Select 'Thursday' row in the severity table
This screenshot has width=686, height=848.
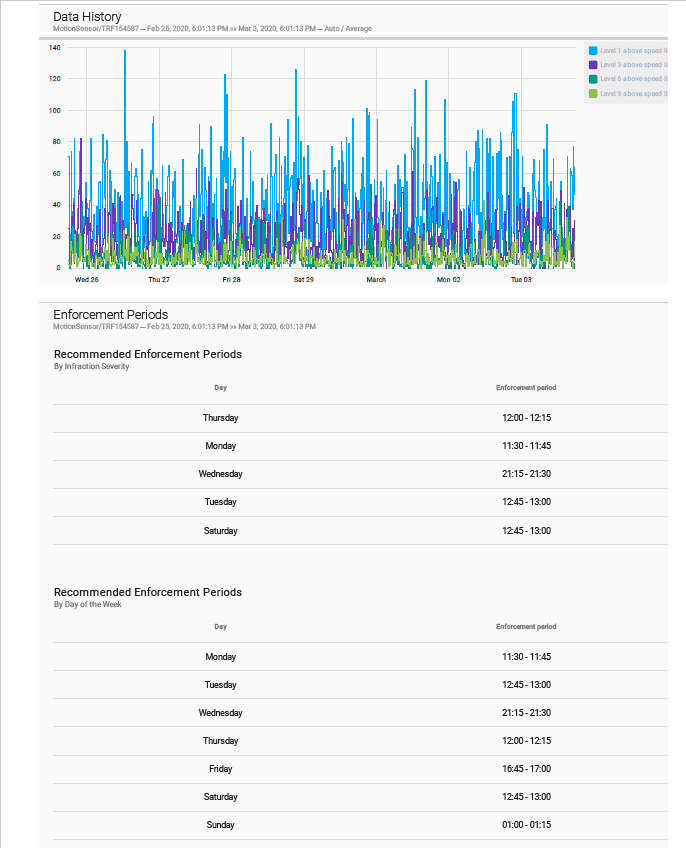pyautogui.click(x=360, y=418)
